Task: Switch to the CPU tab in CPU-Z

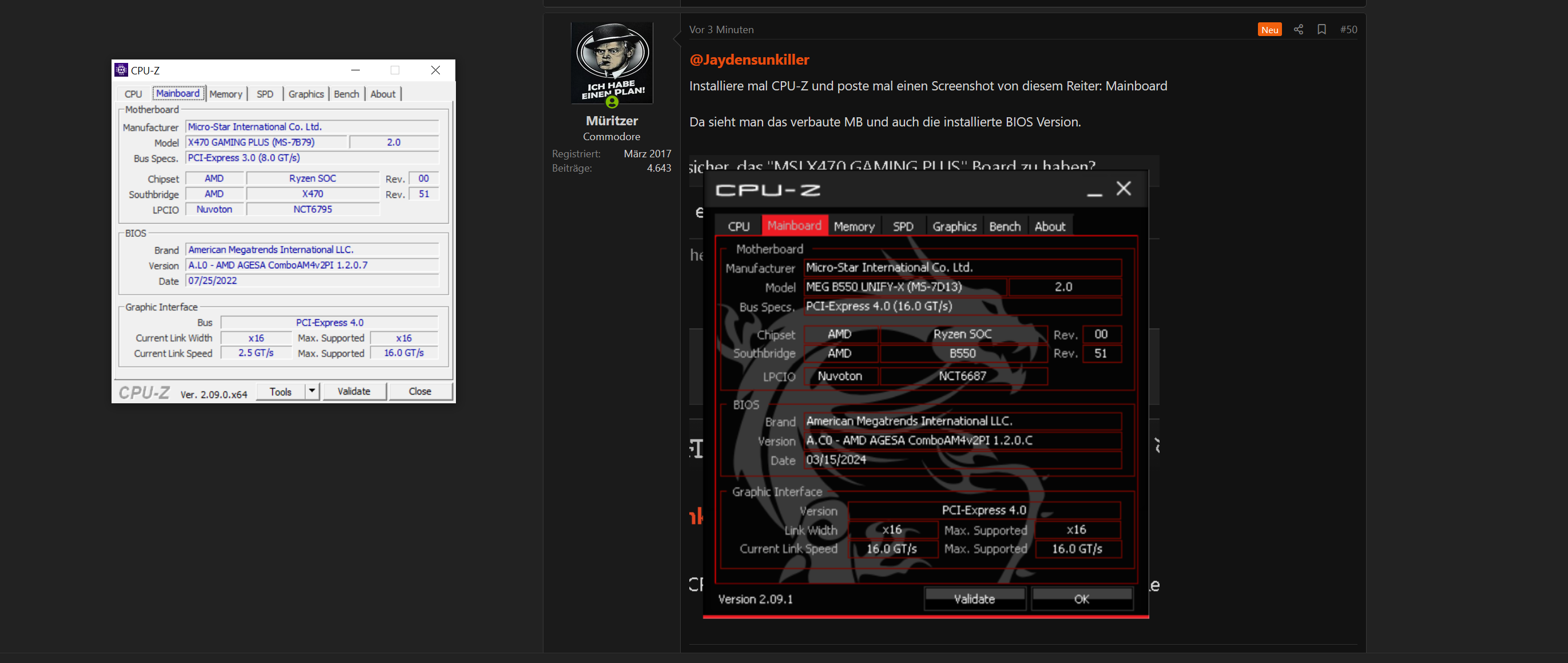Action: pyautogui.click(x=133, y=94)
